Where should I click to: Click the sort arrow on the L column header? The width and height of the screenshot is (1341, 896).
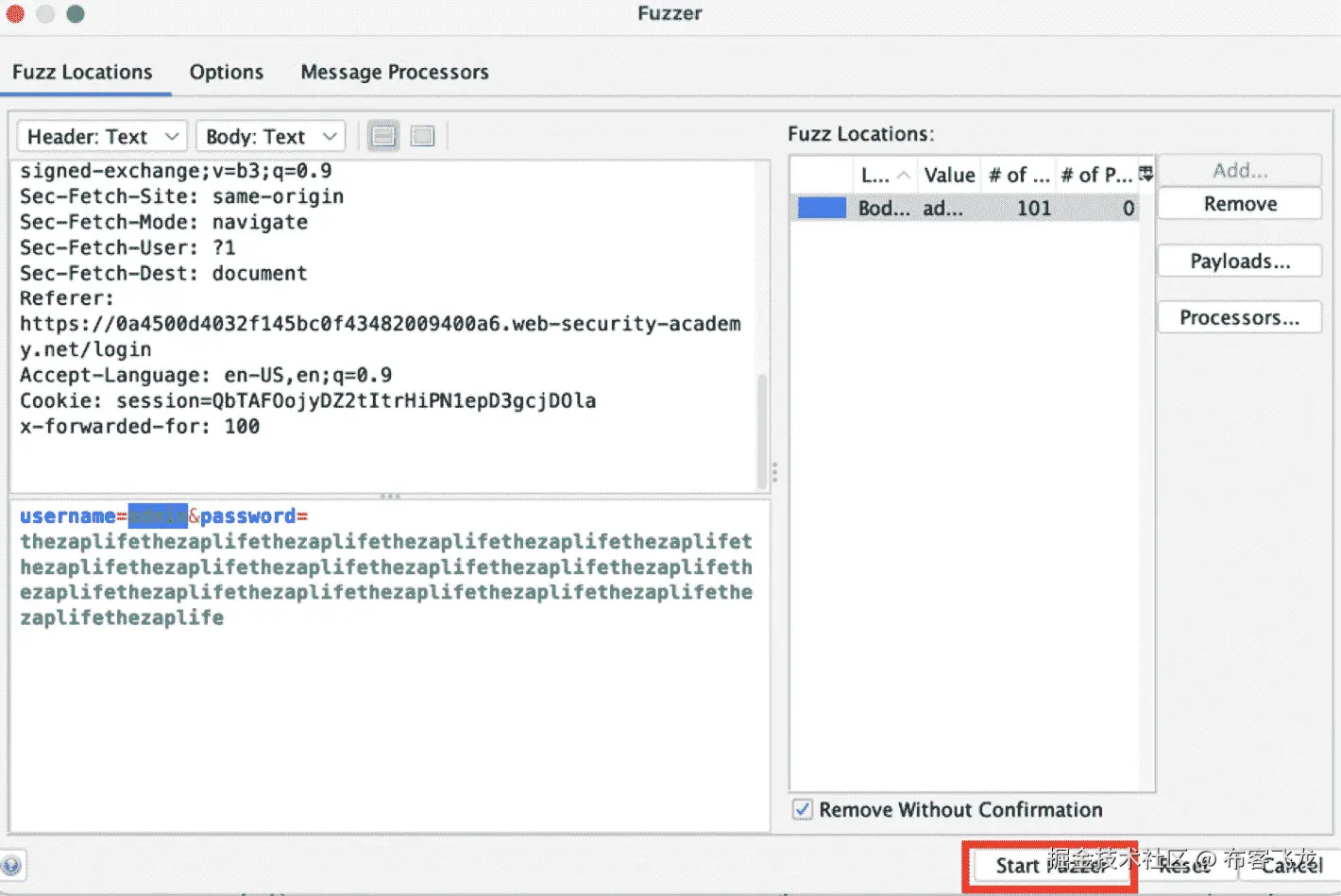[904, 174]
